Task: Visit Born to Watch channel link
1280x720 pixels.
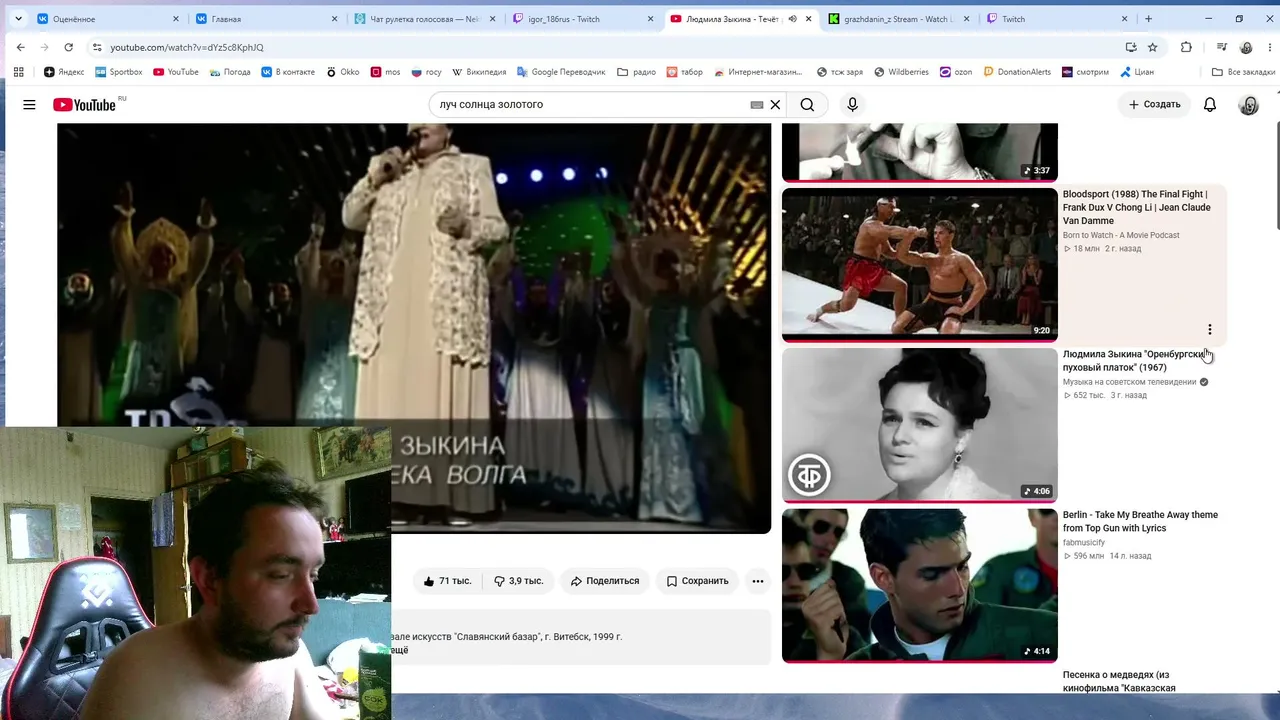Action: 1121,235
